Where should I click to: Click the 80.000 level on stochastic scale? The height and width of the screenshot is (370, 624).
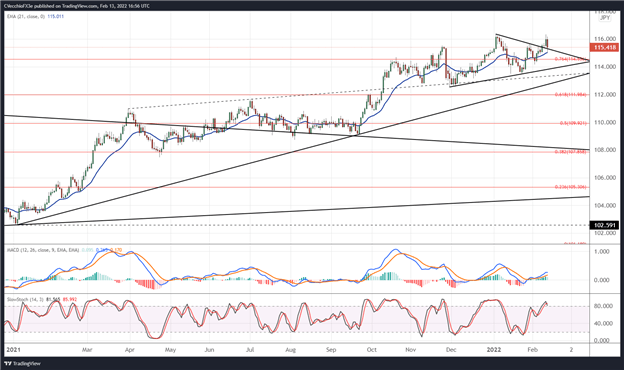[x=603, y=306]
